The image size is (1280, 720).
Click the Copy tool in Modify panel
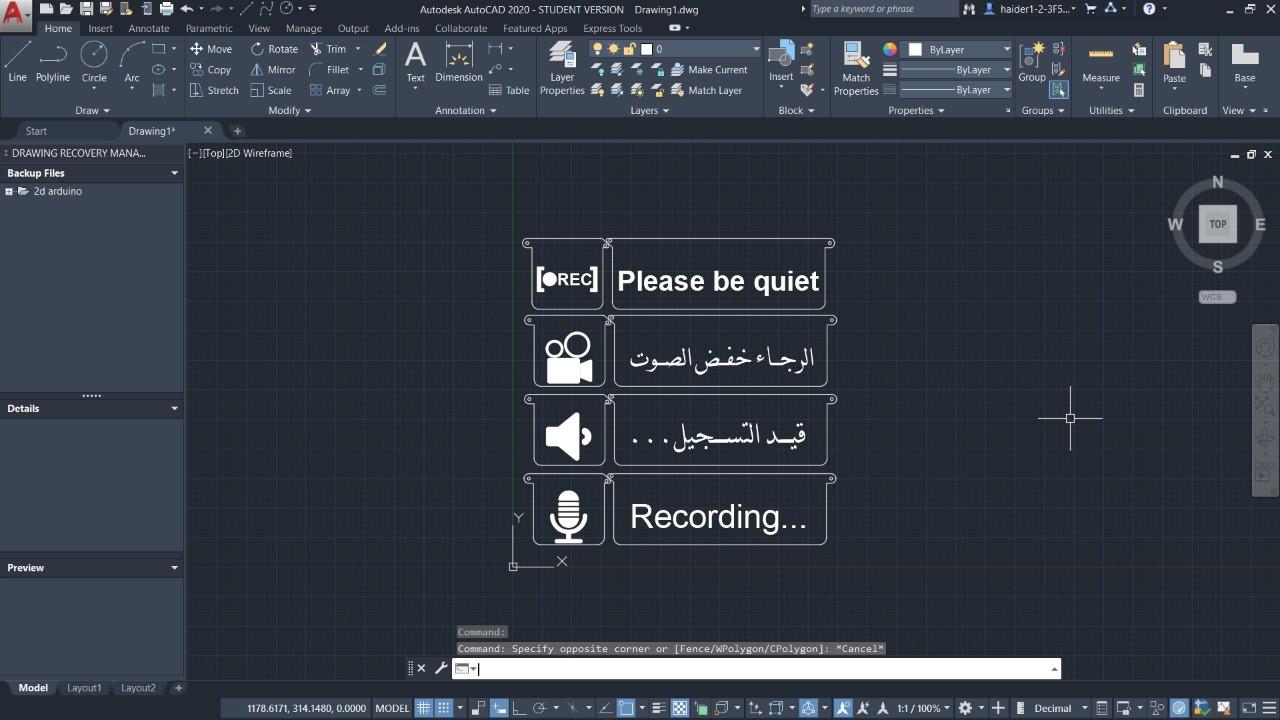point(210,70)
